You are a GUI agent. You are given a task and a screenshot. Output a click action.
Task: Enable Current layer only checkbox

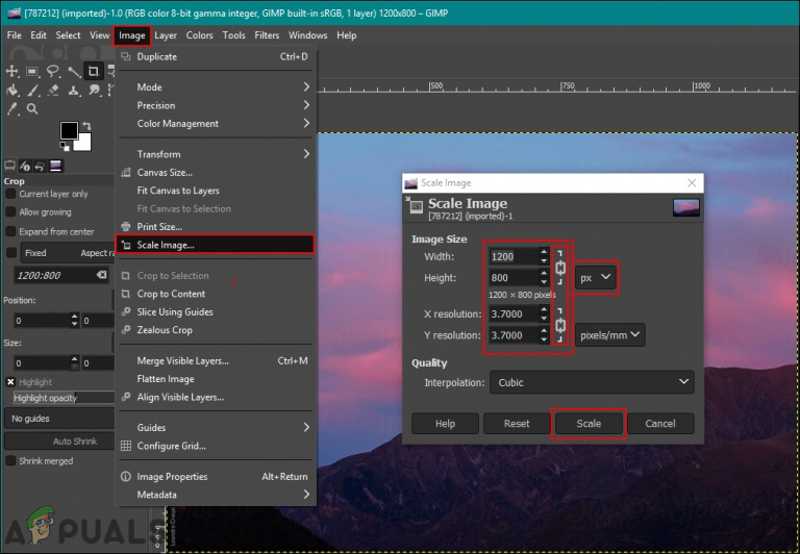click(11, 194)
